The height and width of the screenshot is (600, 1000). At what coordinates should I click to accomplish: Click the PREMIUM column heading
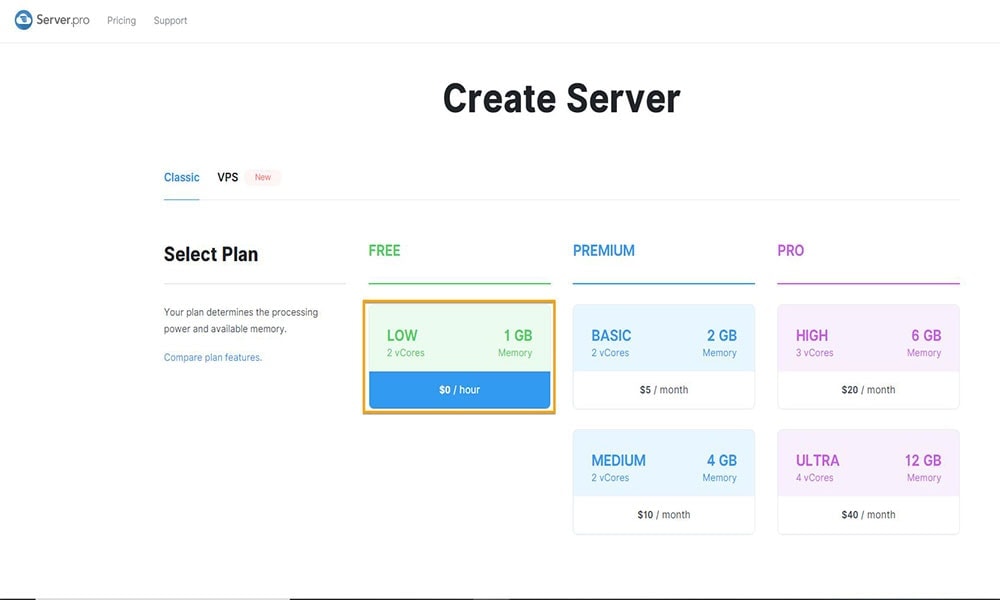(x=603, y=251)
